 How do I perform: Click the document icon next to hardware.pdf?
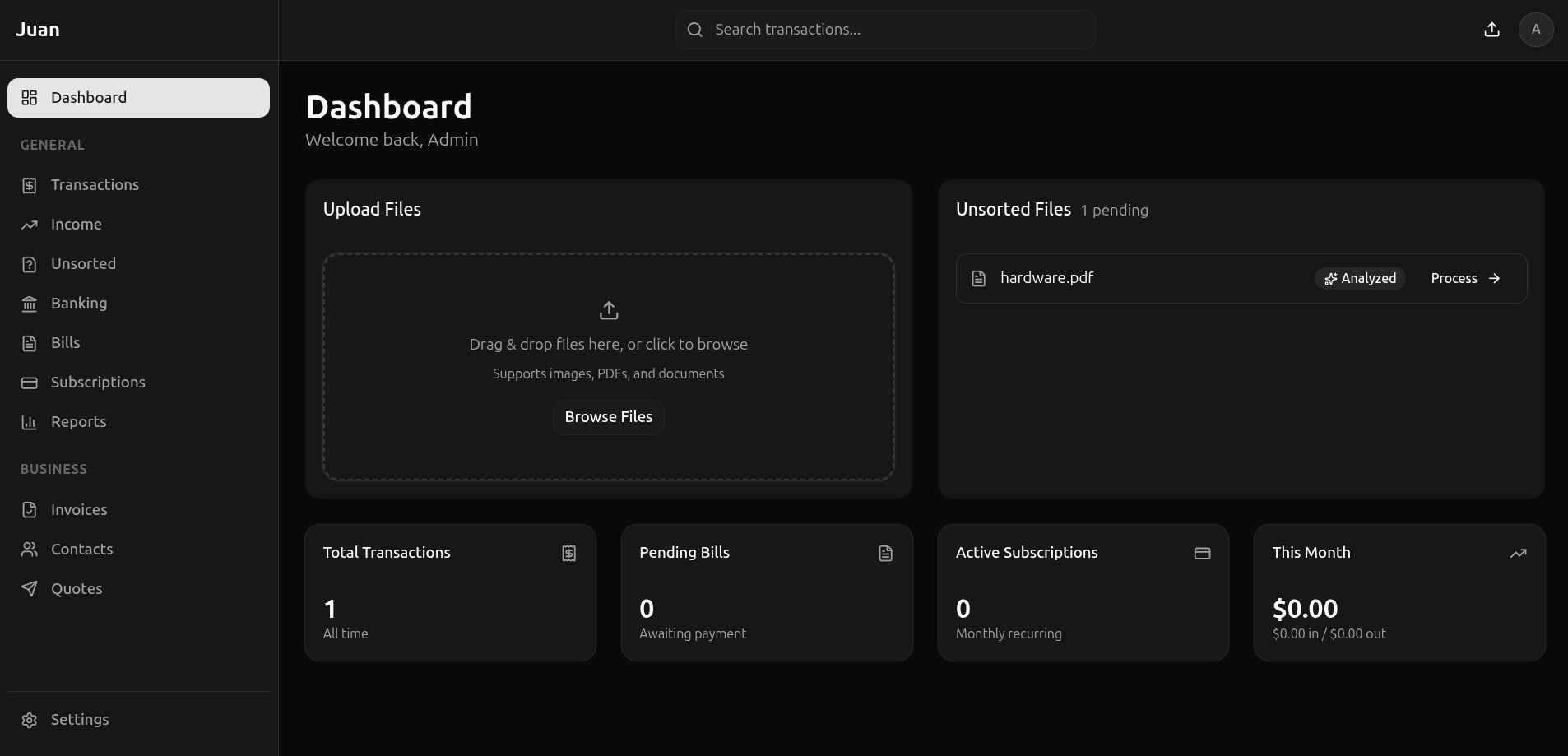(x=978, y=278)
